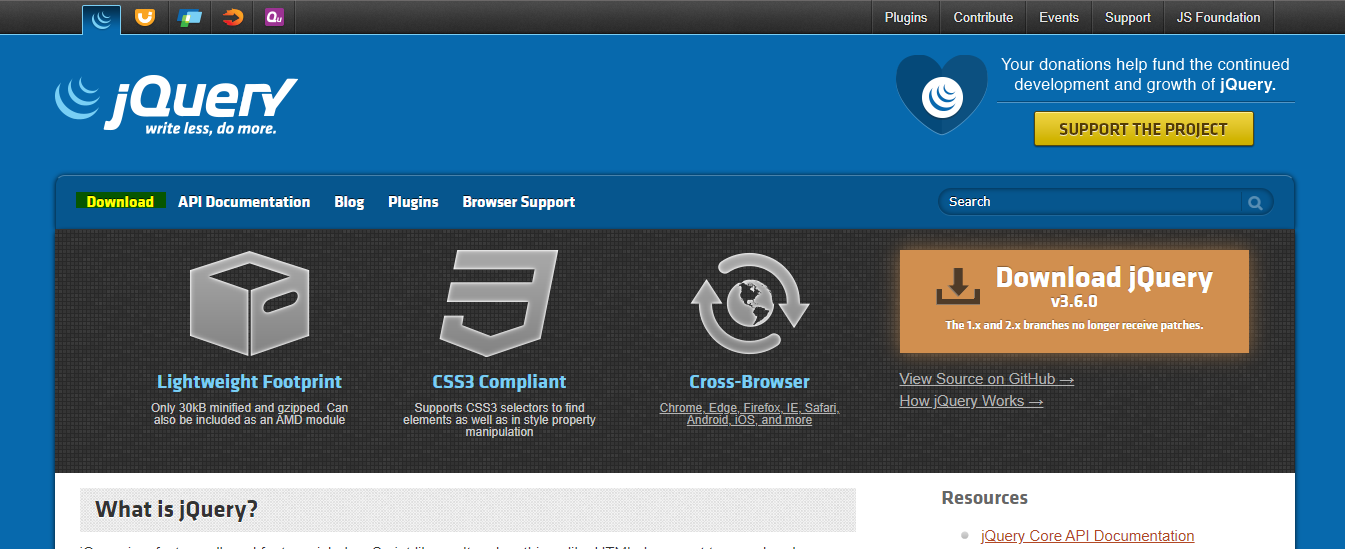Screen dimensions: 1345x549
Task: Open JS Foundation in the top bar
Action: click(x=1219, y=17)
